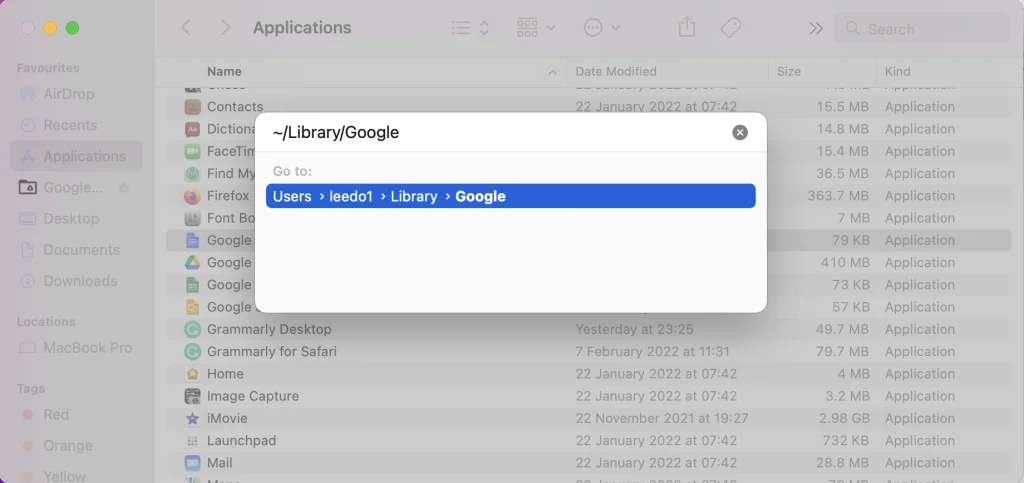Click the 7 February 2022 date
1024x483 pixels.
[652, 352]
